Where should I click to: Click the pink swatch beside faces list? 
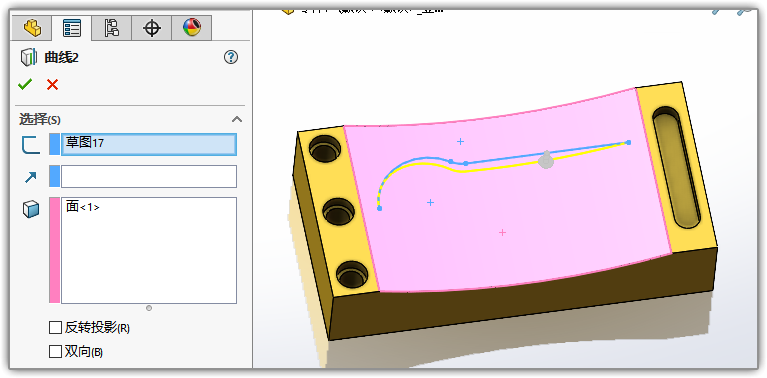coord(54,250)
